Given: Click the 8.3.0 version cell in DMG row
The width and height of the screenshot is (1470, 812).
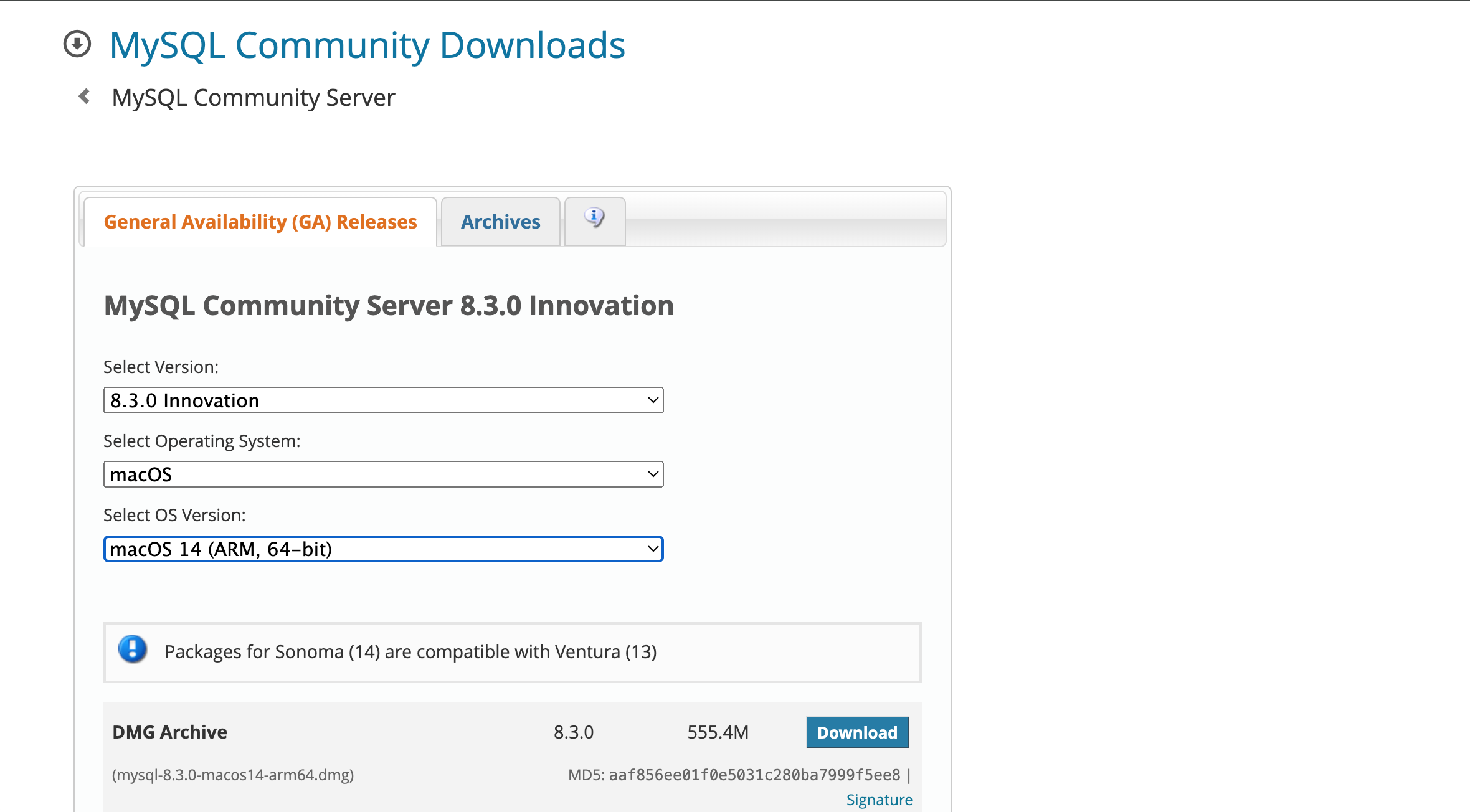Looking at the screenshot, I should pos(574,732).
